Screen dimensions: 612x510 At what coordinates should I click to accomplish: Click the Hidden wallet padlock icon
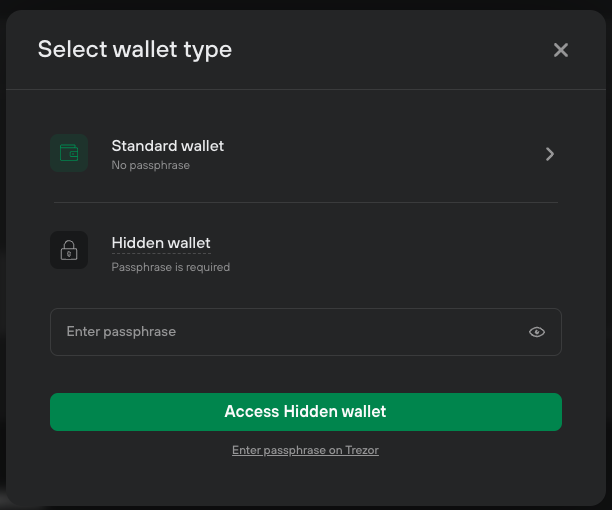pos(69,250)
